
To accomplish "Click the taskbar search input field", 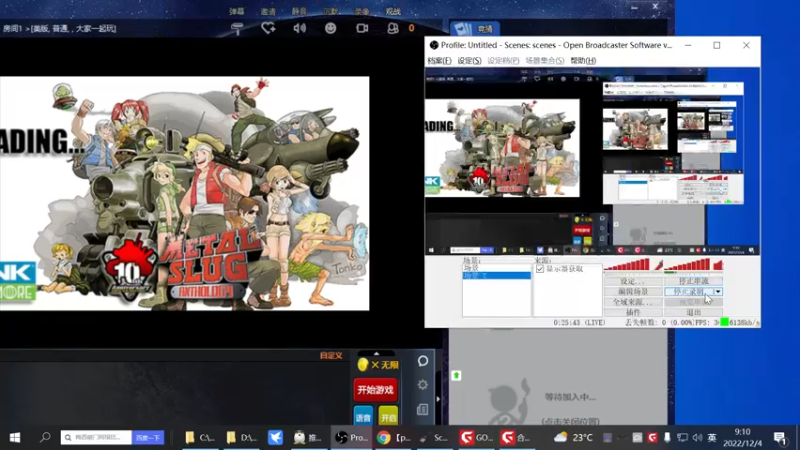I will [x=96, y=437].
